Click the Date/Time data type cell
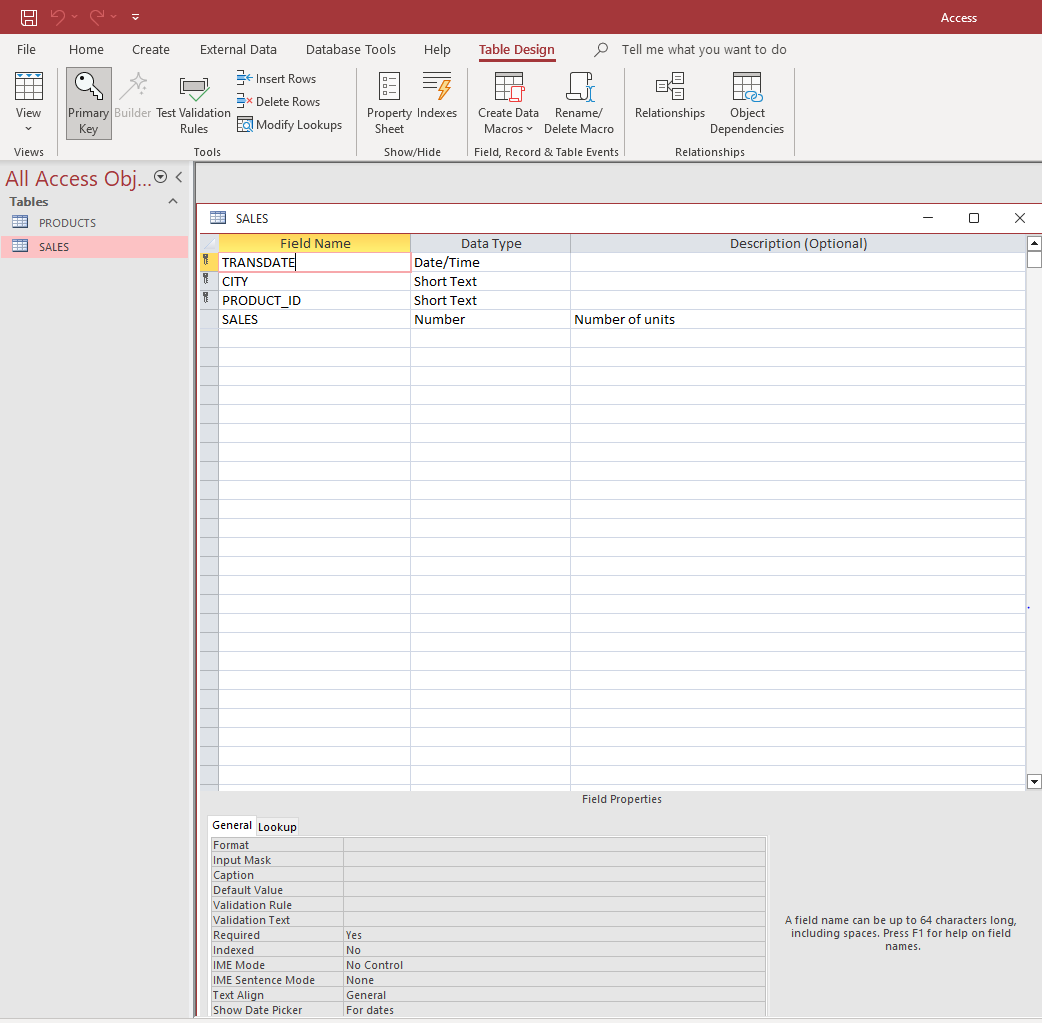Image resolution: width=1042 pixels, height=1023 pixels. pyautogui.click(x=490, y=263)
